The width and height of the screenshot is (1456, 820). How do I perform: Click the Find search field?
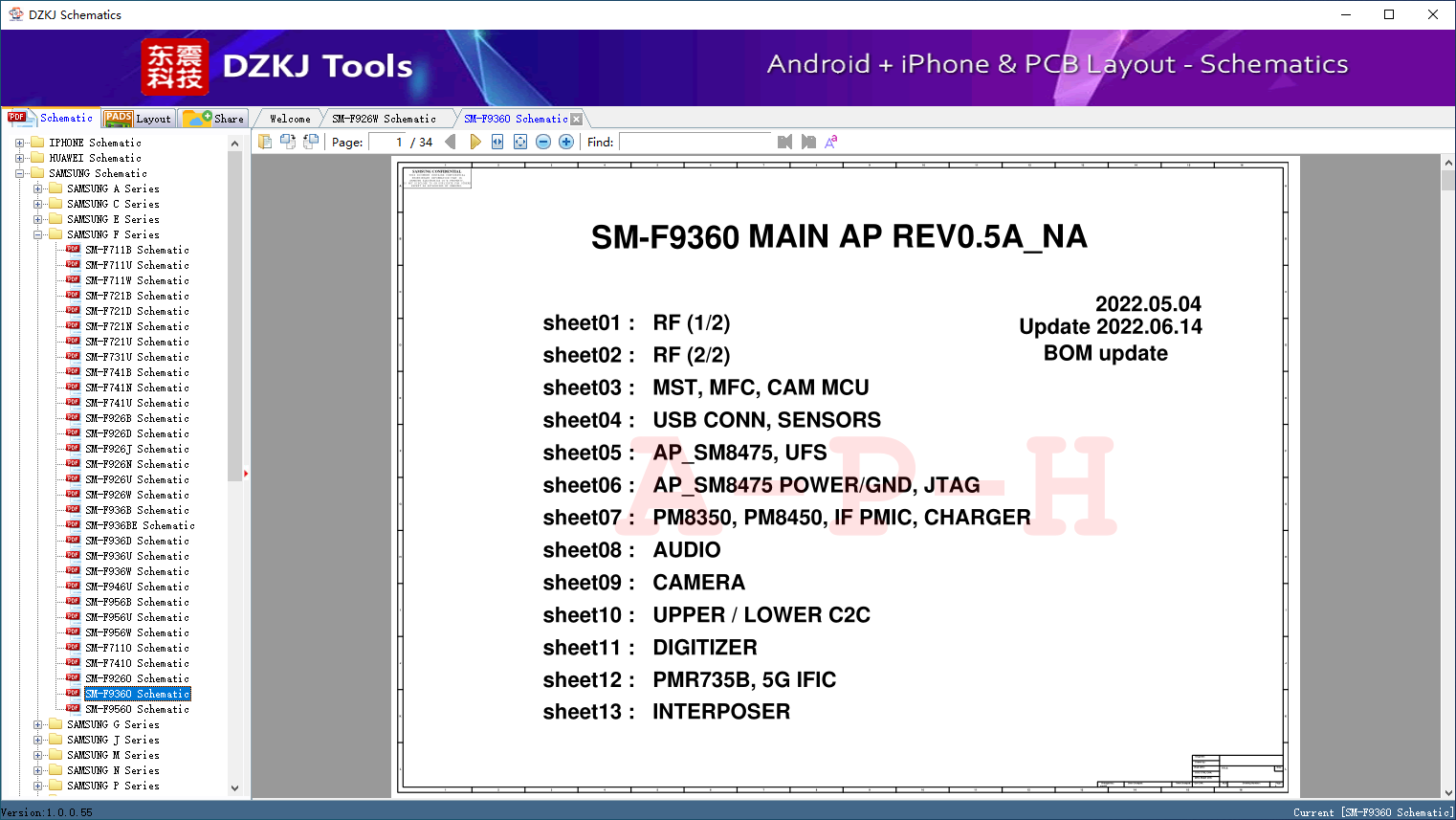tap(695, 142)
